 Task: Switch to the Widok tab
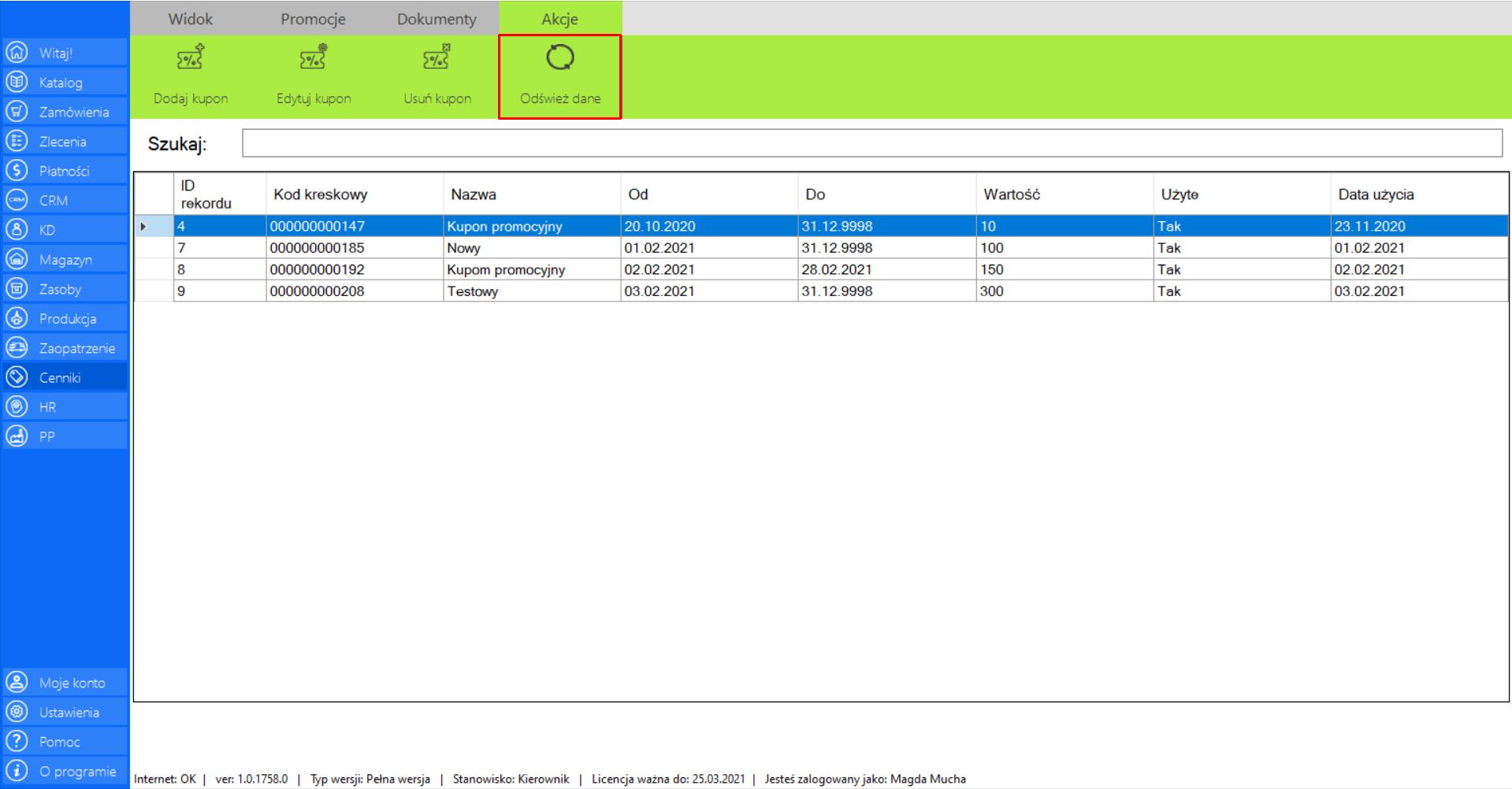[190, 19]
